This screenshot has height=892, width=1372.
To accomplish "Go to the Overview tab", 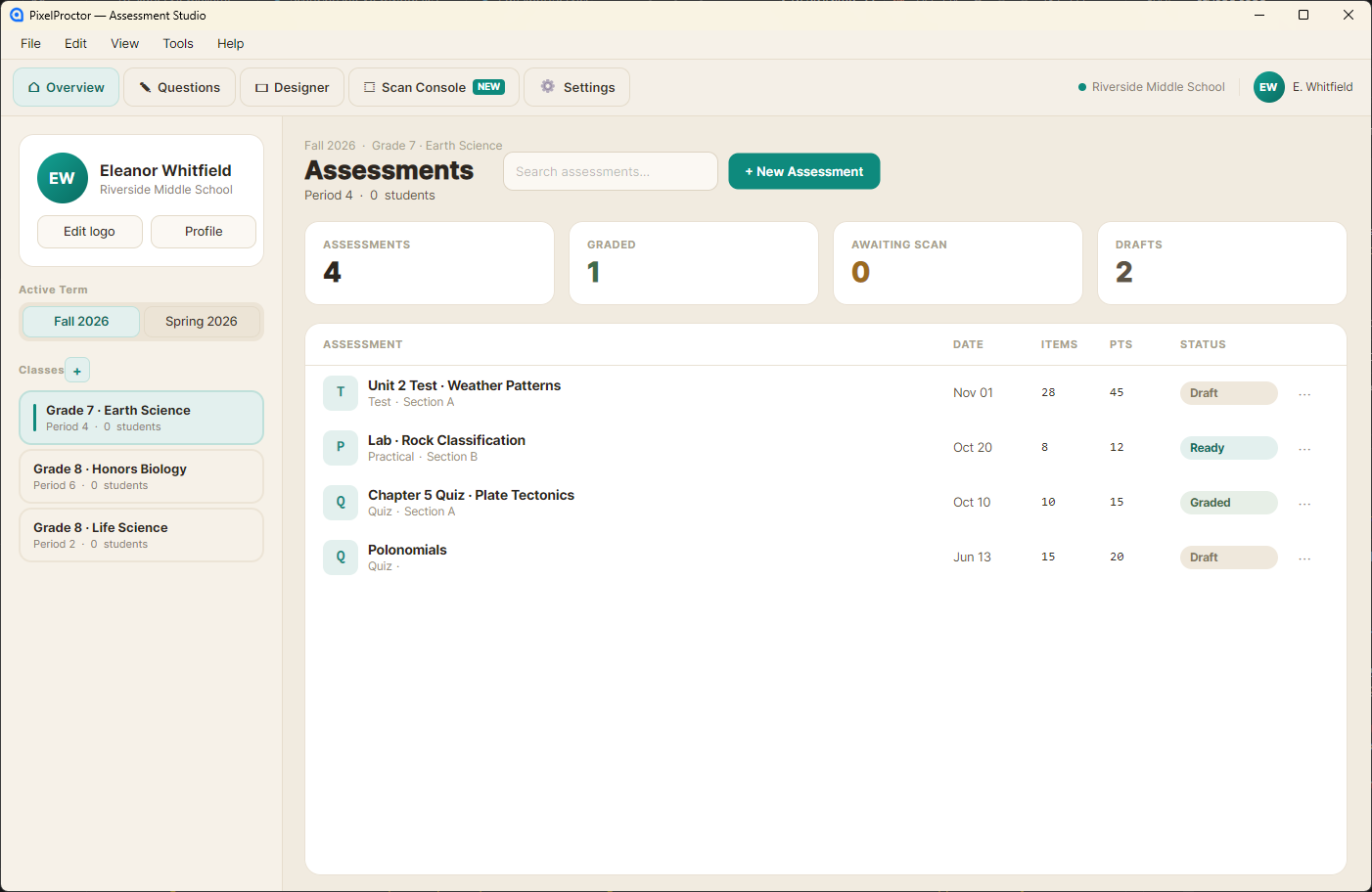I will (67, 87).
